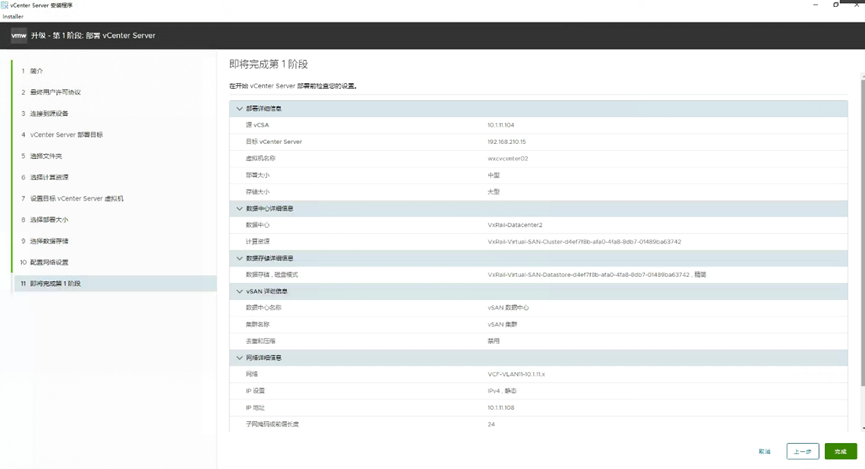The width and height of the screenshot is (865, 469).
Task: Click the IP address value 10.1.11.108
Action: 500,408
